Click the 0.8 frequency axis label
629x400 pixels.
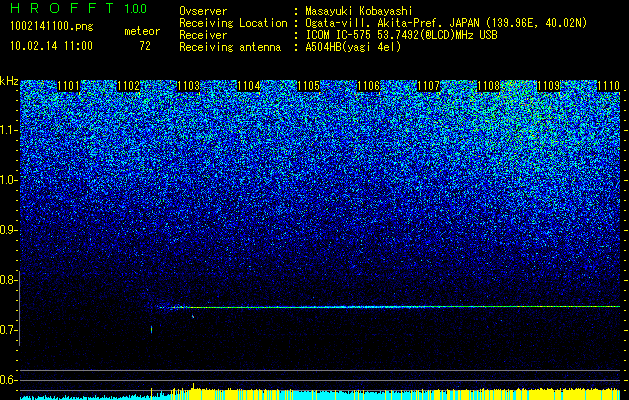tap(8, 280)
